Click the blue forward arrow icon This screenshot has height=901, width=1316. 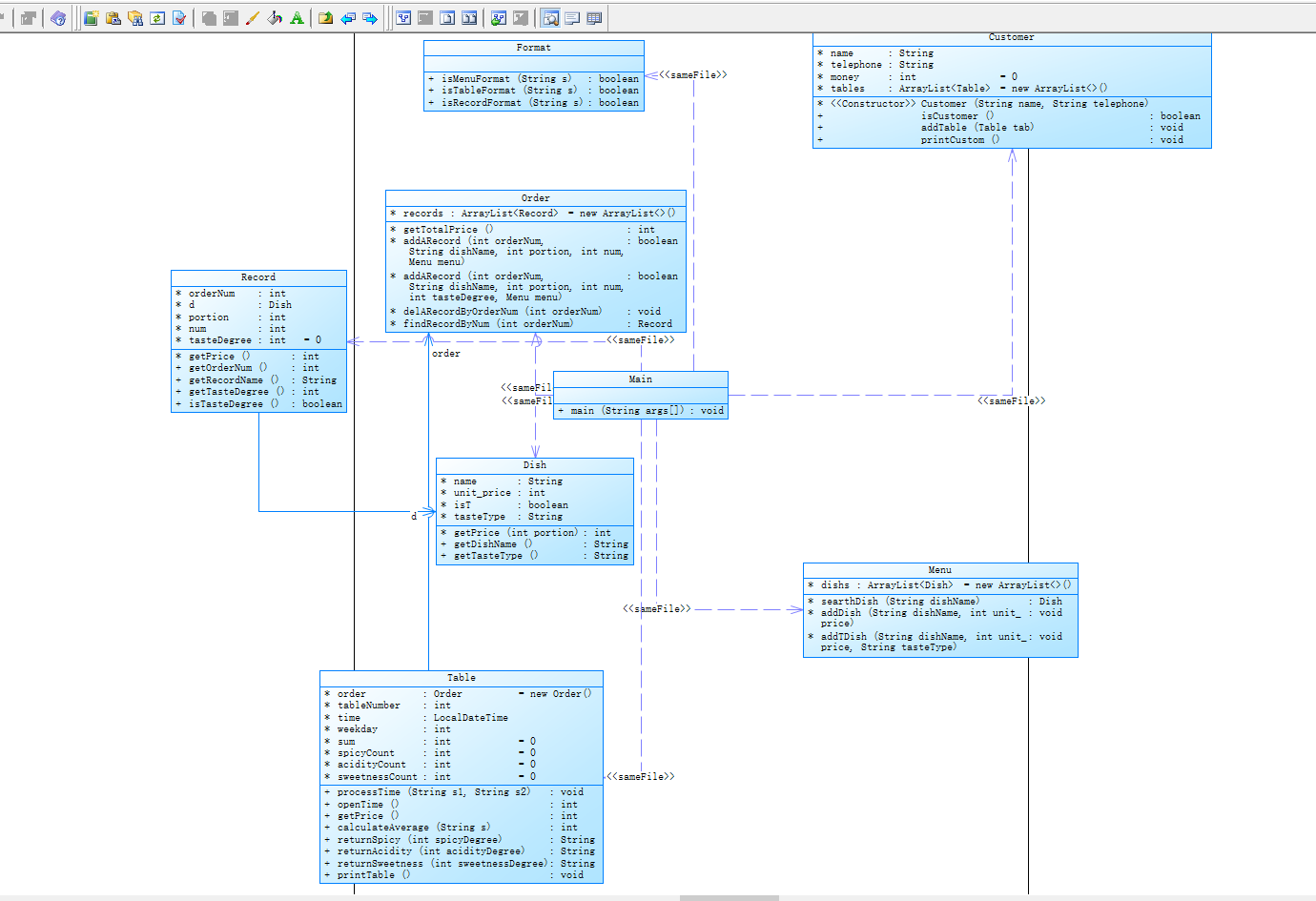point(370,18)
